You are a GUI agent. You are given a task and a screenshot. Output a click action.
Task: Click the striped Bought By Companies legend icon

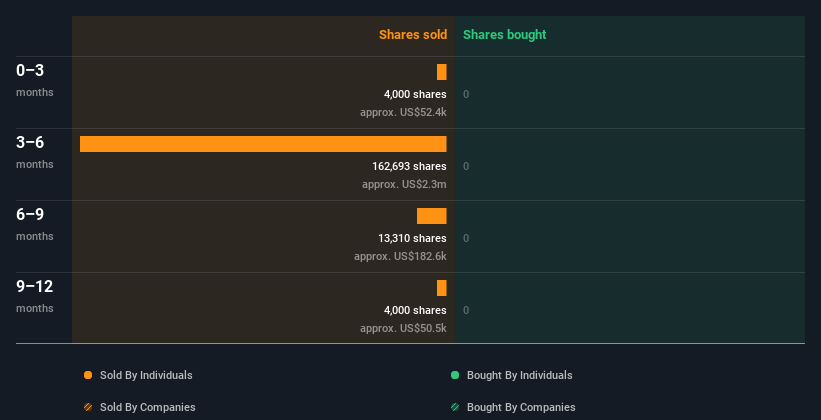click(x=455, y=407)
